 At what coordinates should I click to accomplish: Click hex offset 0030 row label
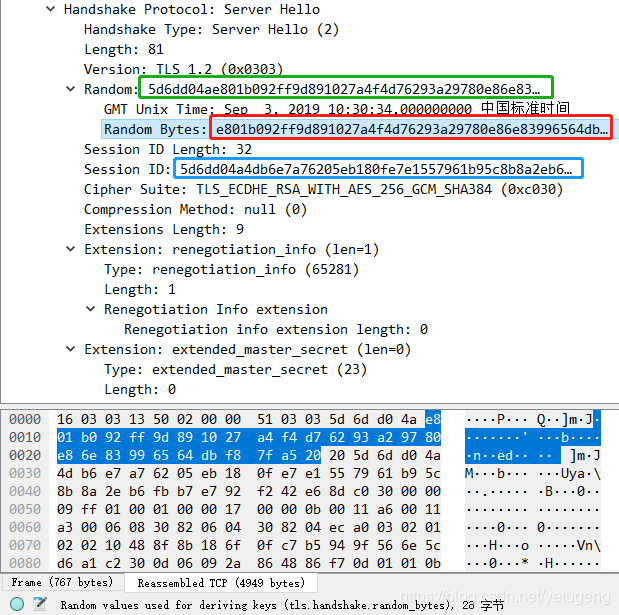(25, 473)
